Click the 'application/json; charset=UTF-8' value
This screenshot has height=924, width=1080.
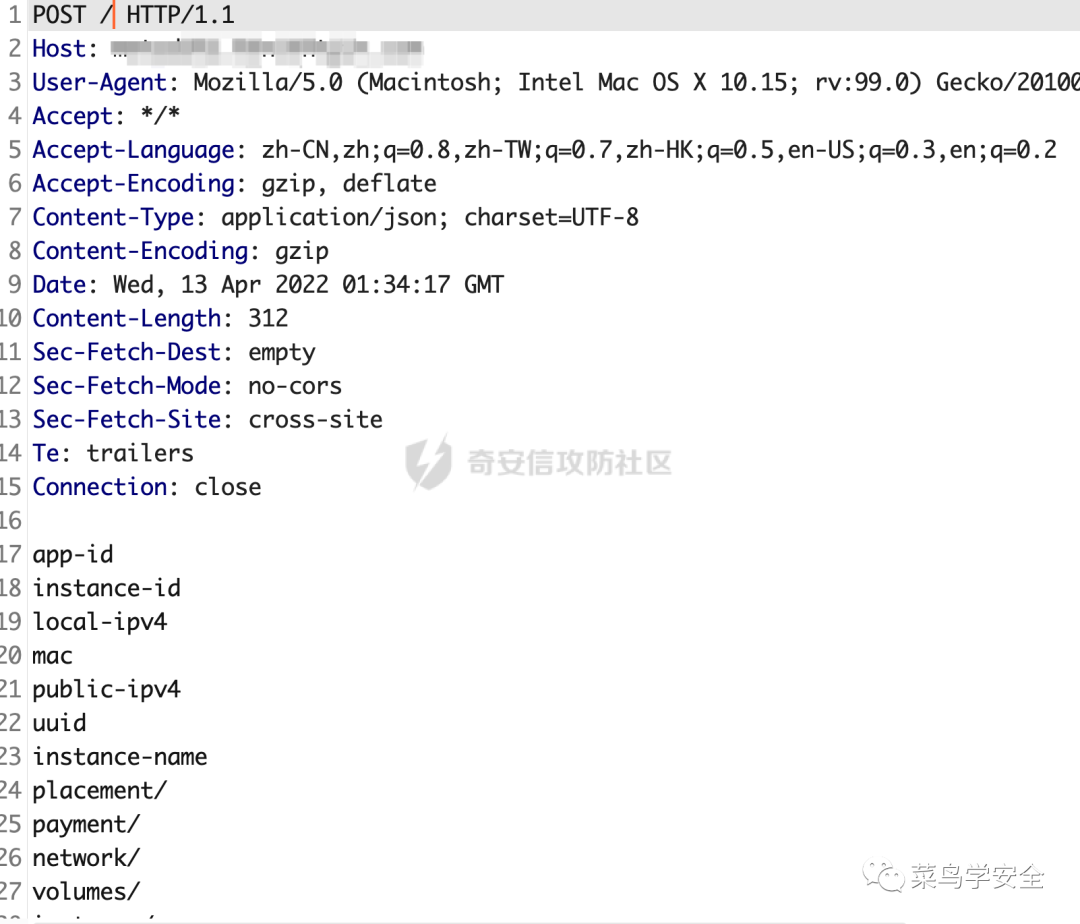point(430,218)
